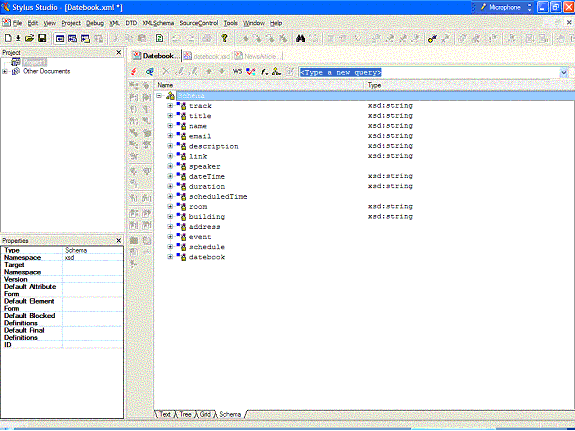Open a file with the folder icon
Image resolution: width=575 pixels, height=431 pixels.
pos(29,38)
